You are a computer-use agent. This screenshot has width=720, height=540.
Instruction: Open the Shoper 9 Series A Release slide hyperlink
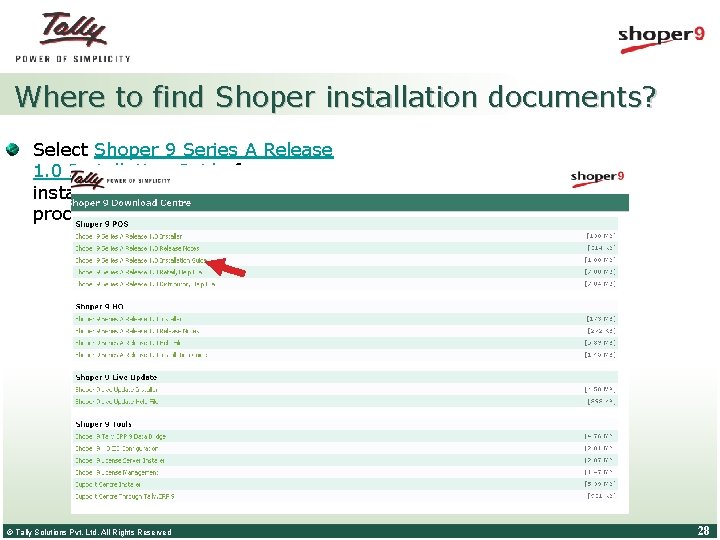(x=214, y=150)
